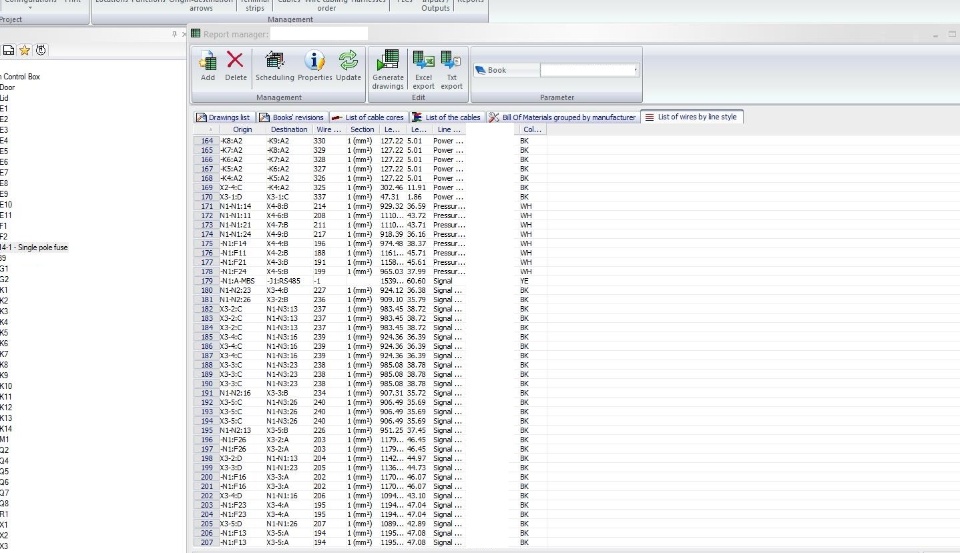This screenshot has width=960, height=553.
Task: Click the Add report button
Action: click(208, 66)
